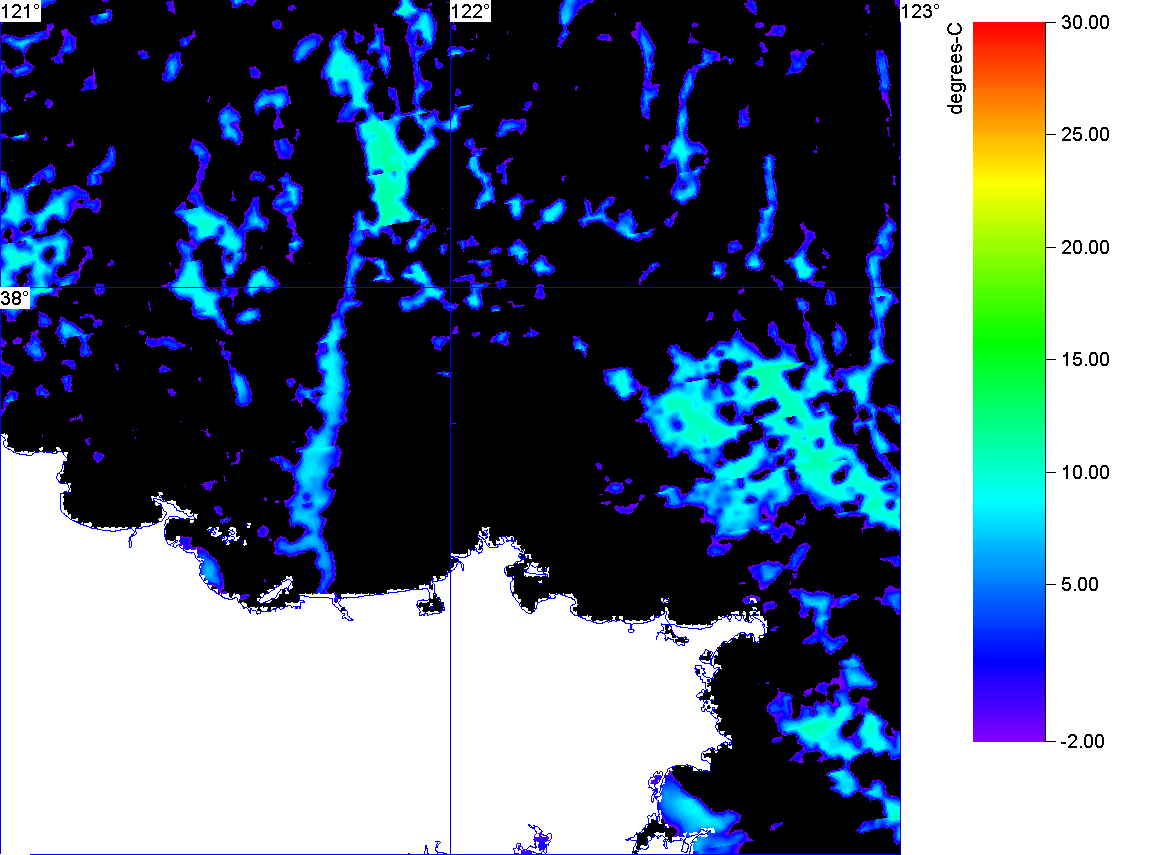The image size is (1166, 855).
Task: Click the -2.00 colorbar value
Action: tap(1082, 741)
